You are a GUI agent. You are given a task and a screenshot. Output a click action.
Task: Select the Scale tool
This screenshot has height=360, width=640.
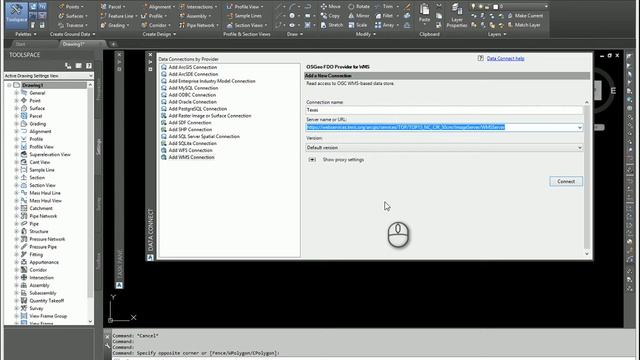(x=358, y=25)
